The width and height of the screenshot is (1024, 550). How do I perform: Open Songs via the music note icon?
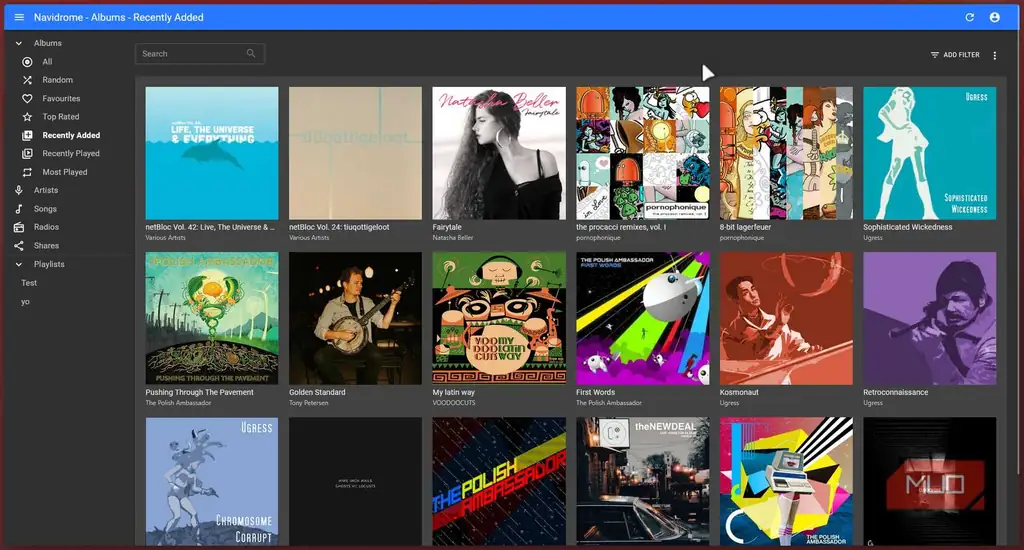click(x=19, y=209)
